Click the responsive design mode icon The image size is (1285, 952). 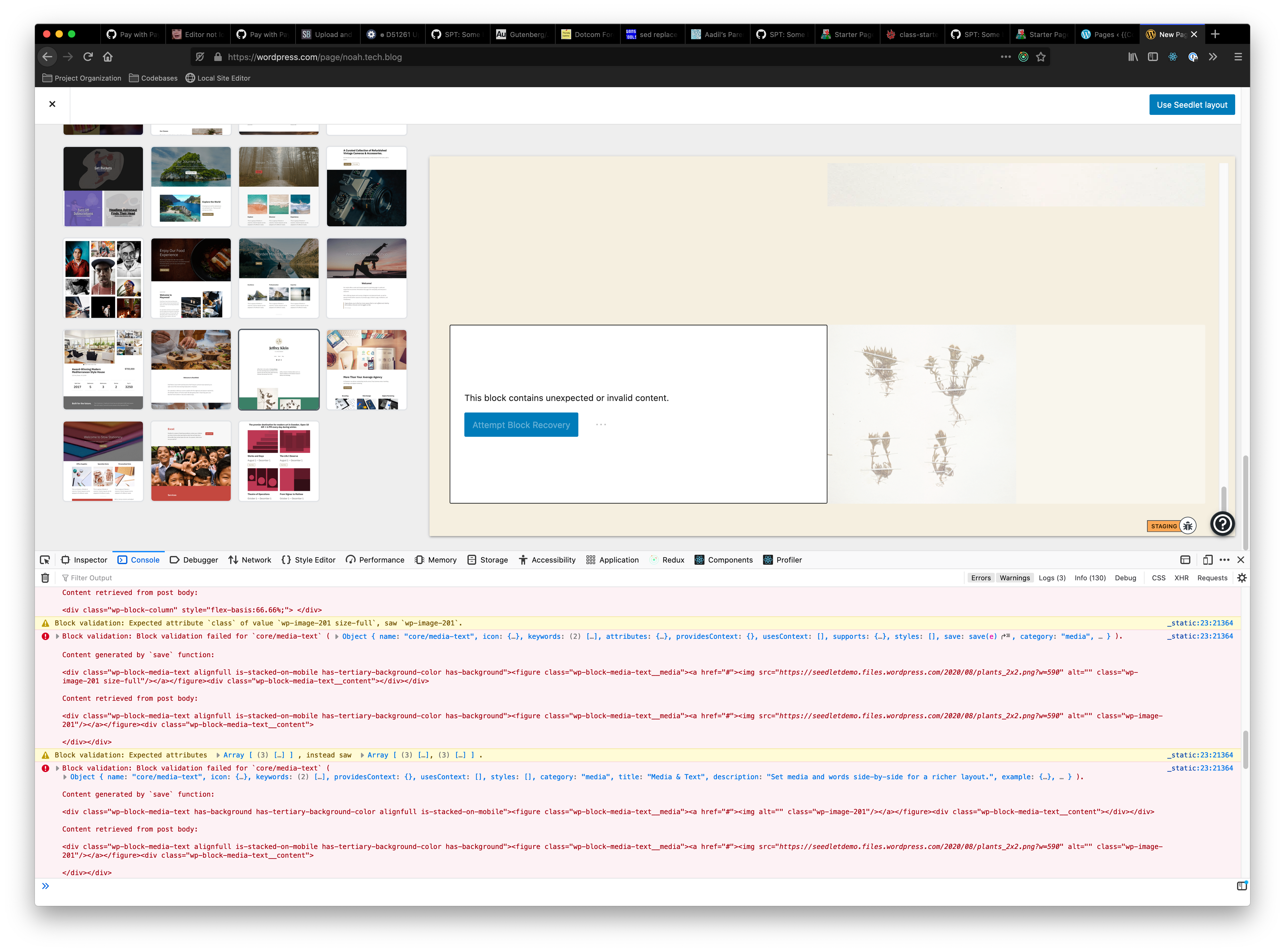[x=1207, y=559]
